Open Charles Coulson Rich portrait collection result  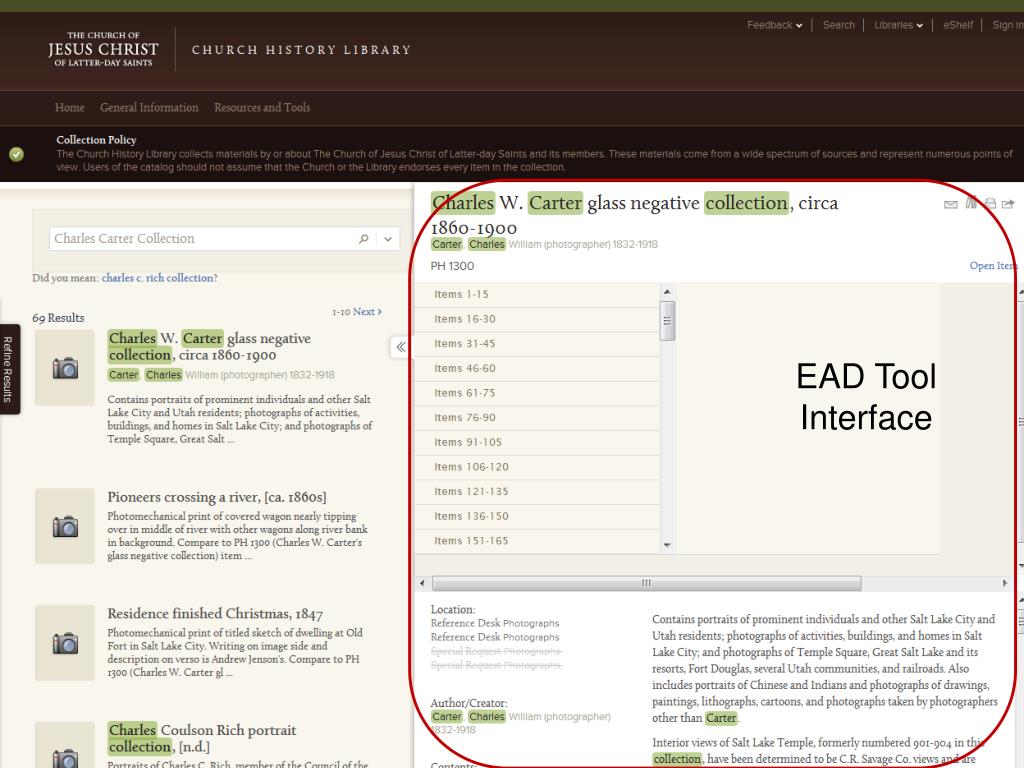click(x=202, y=738)
